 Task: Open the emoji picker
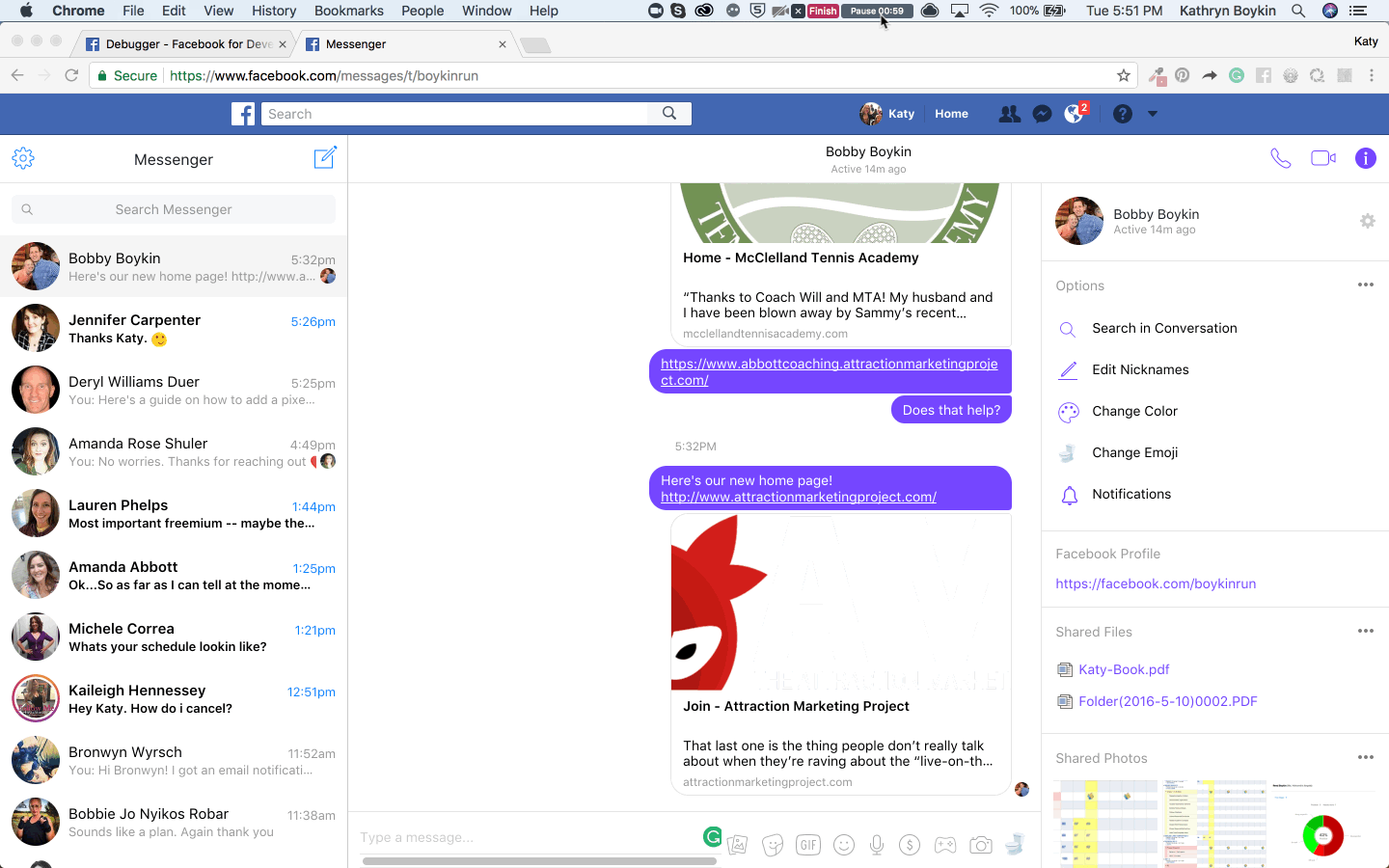coord(844,845)
